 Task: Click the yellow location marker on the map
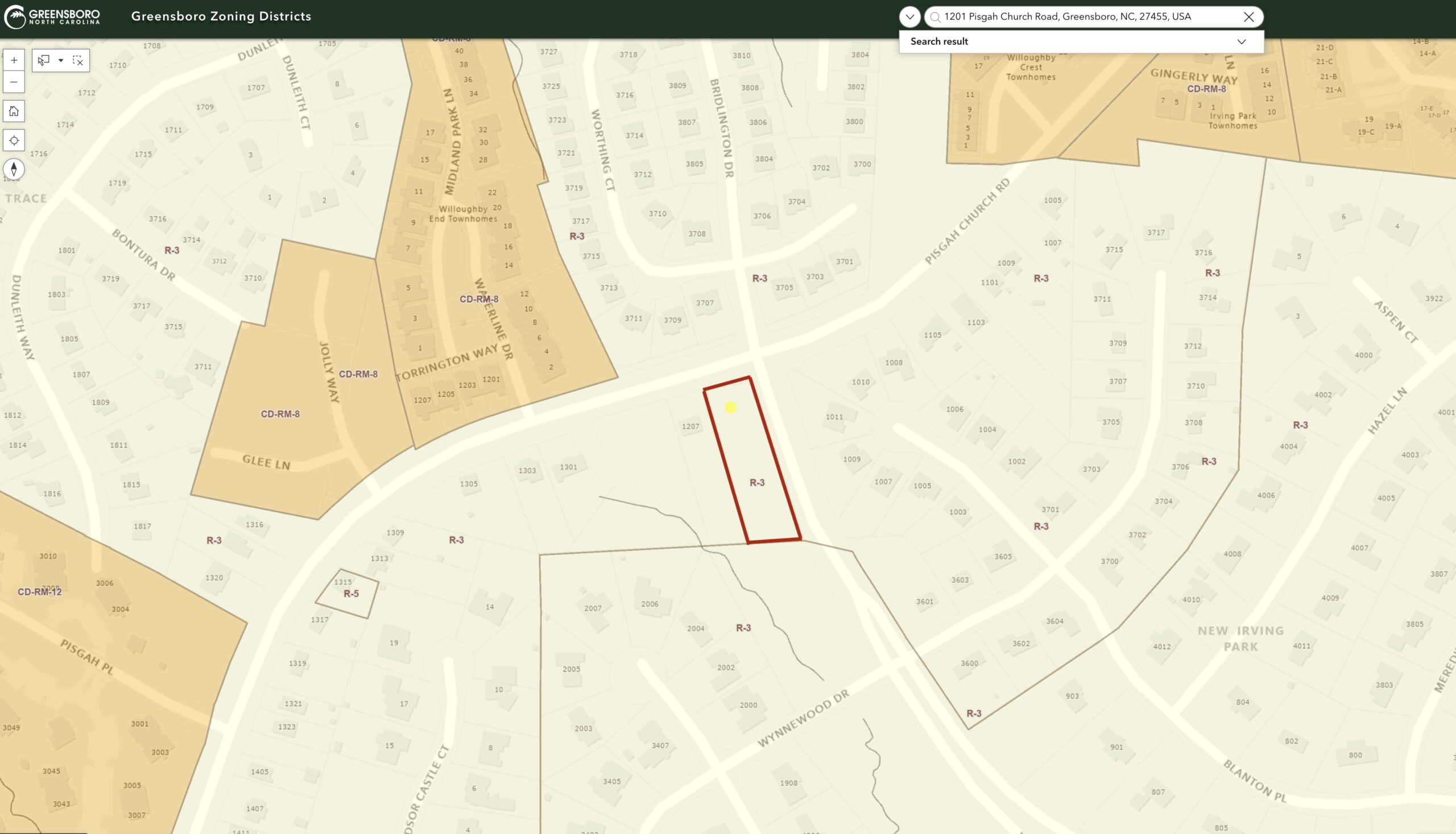pos(730,408)
